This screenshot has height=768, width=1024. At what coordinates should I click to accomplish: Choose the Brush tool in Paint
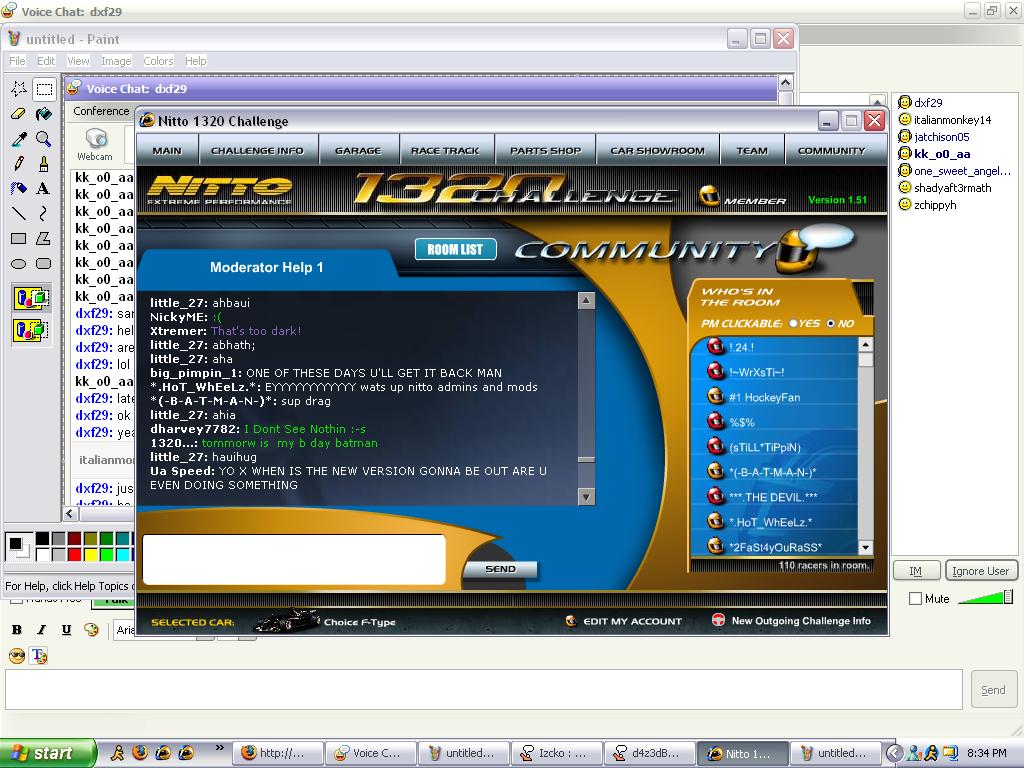[44, 163]
